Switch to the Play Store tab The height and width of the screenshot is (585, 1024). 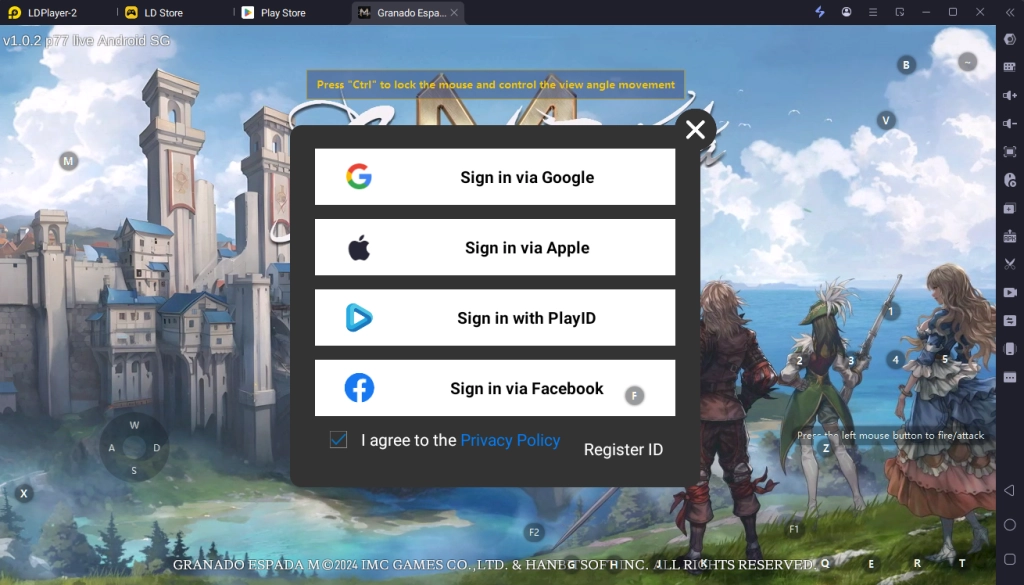pos(274,12)
